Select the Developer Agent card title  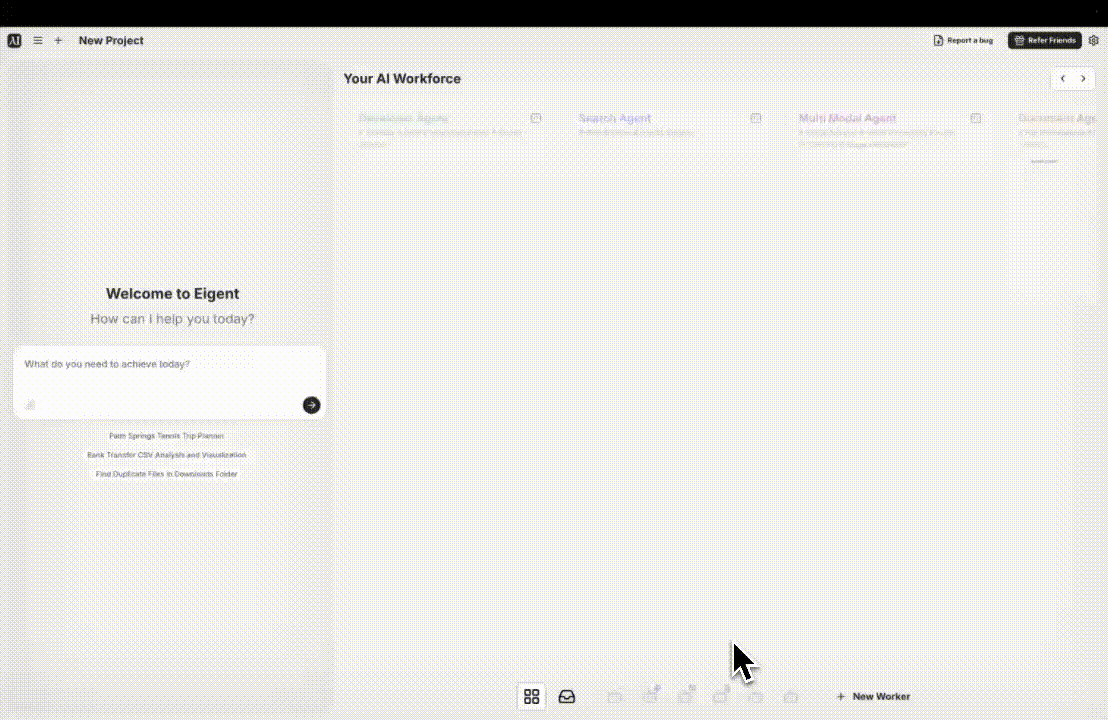tap(403, 118)
